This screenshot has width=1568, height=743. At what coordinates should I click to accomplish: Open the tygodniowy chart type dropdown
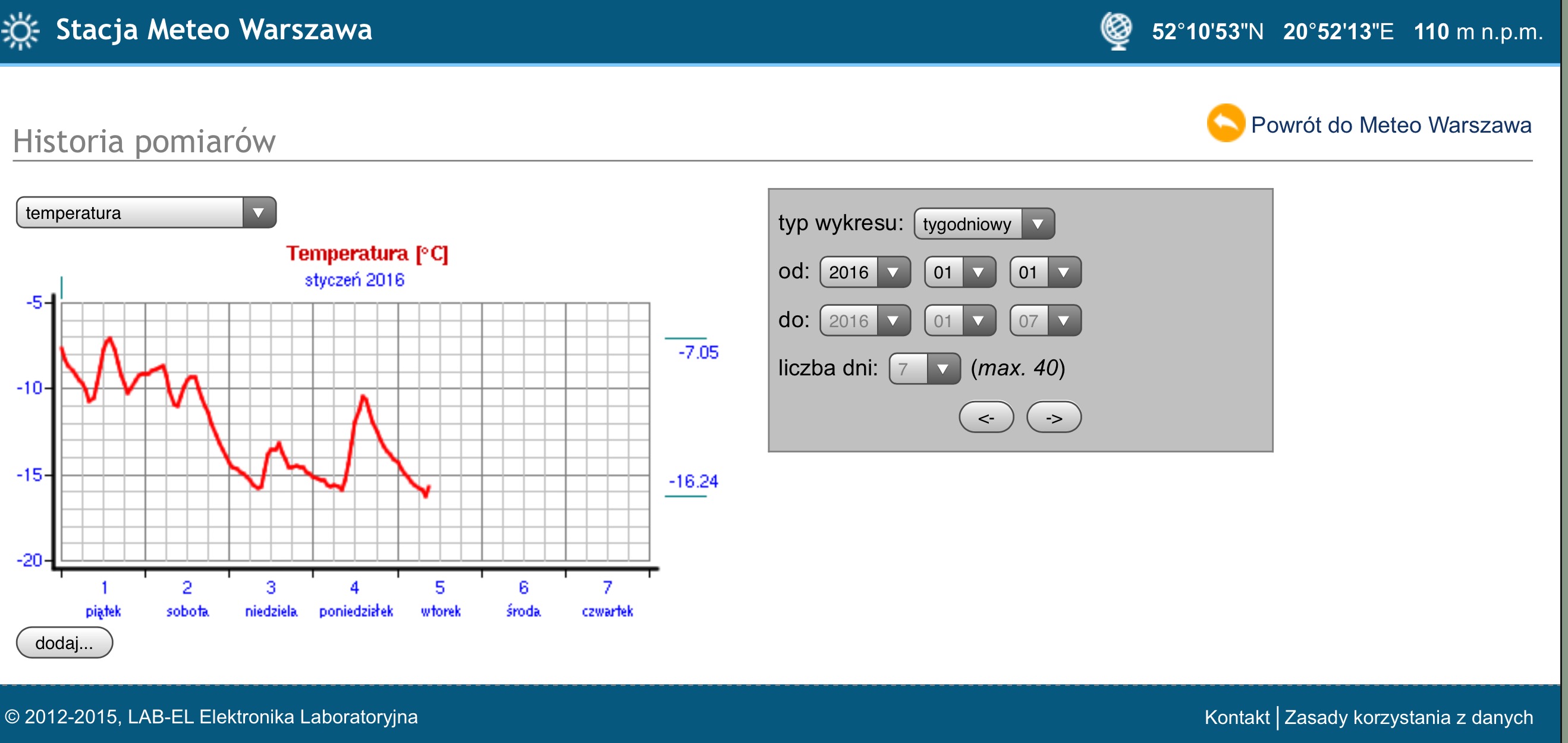tap(983, 224)
